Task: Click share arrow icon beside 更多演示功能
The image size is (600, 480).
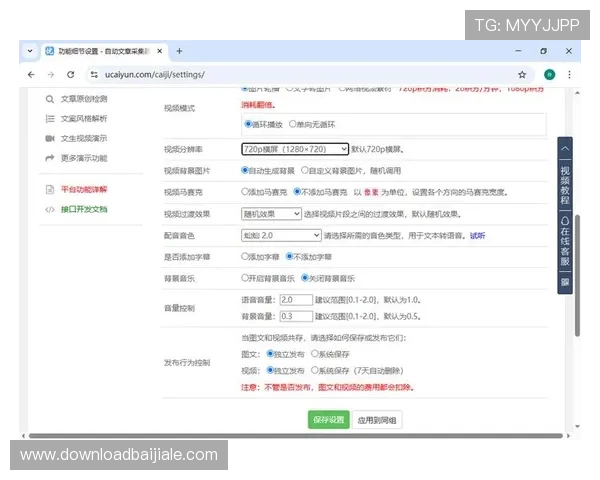Action: pos(50,158)
